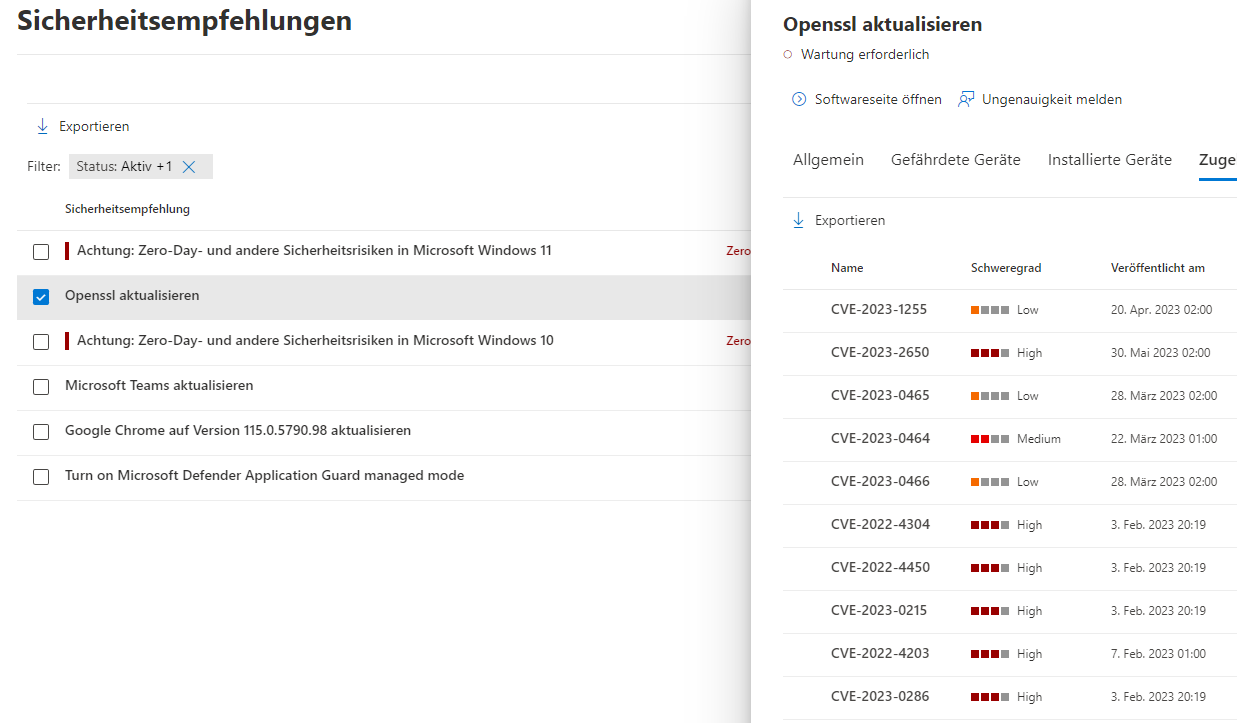1237x723 pixels.
Task: Check the Microsoft Teams aktualisieren checkbox
Action: point(41,386)
